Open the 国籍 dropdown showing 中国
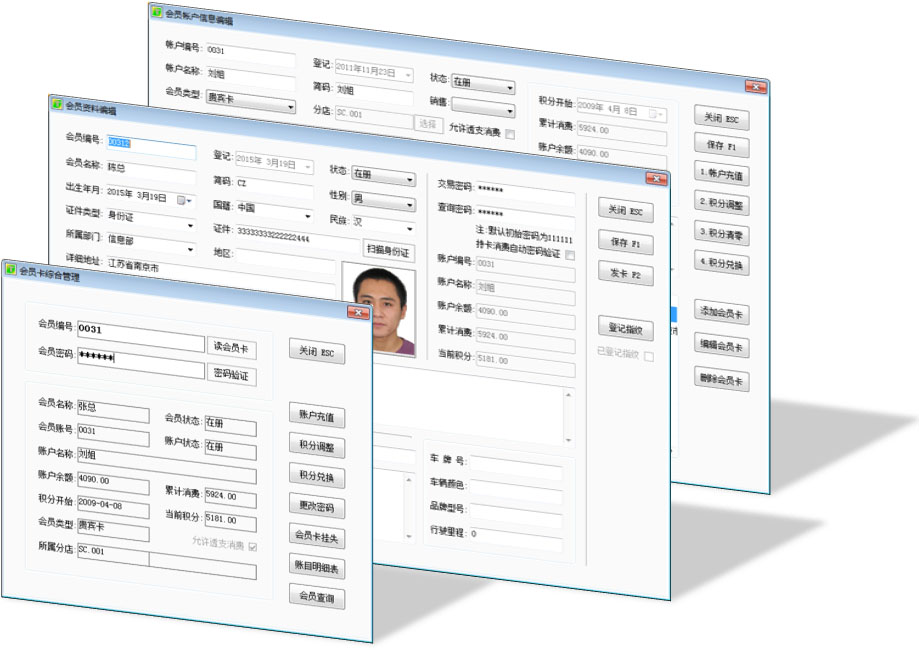 pos(306,215)
